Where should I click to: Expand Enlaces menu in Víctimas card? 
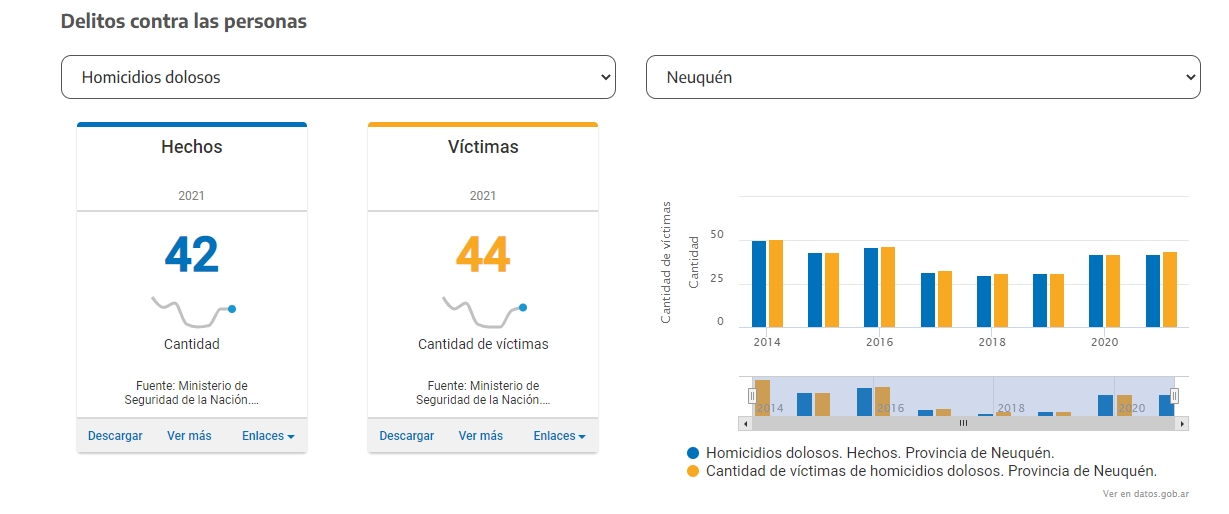(x=559, y=436)
